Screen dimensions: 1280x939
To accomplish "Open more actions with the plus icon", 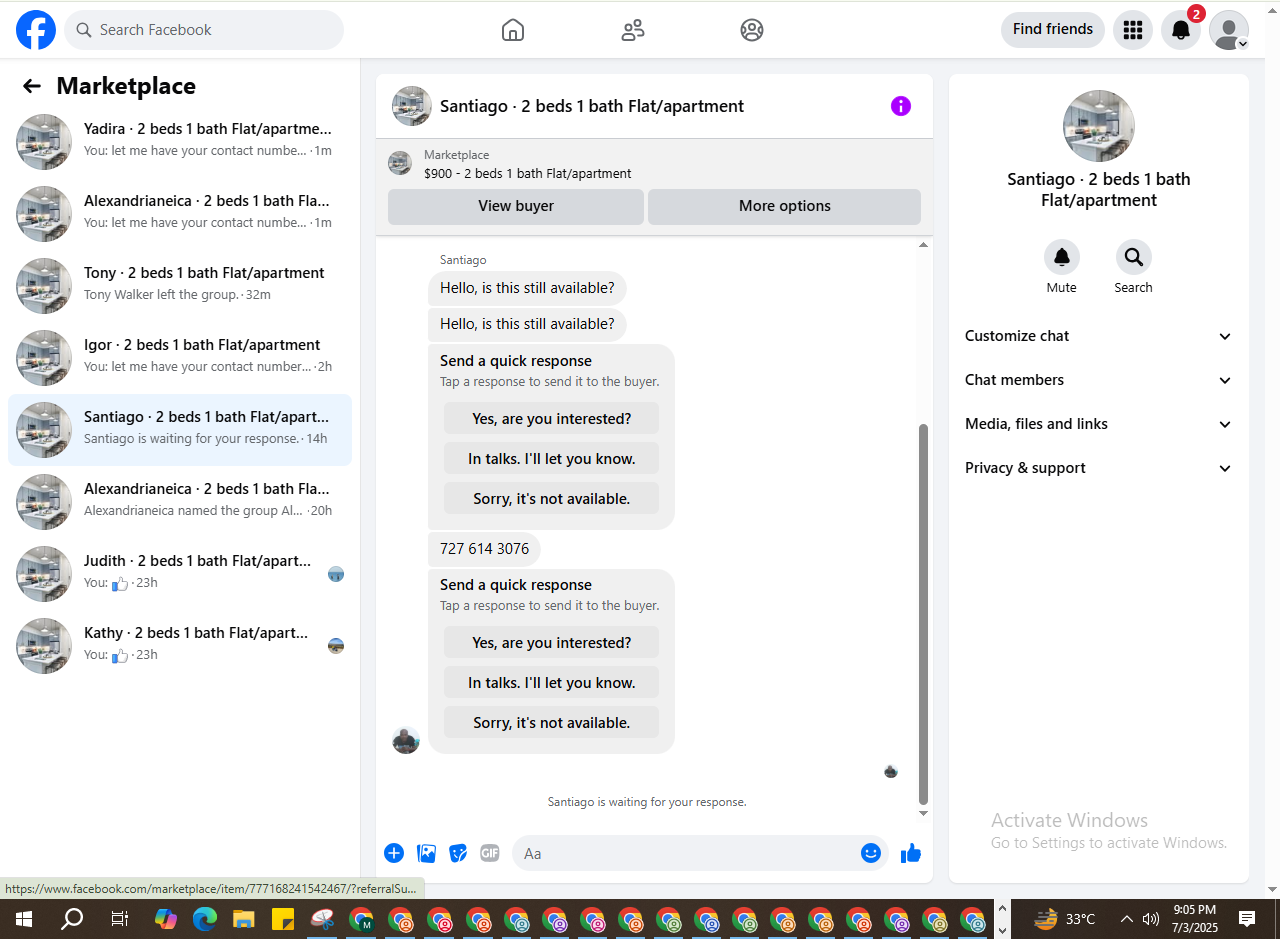I will [394, 853].
